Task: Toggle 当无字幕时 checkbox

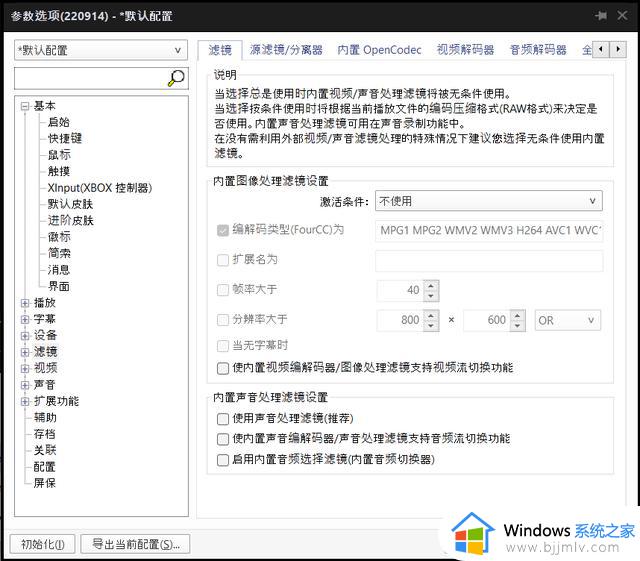Action: [223, 346]
